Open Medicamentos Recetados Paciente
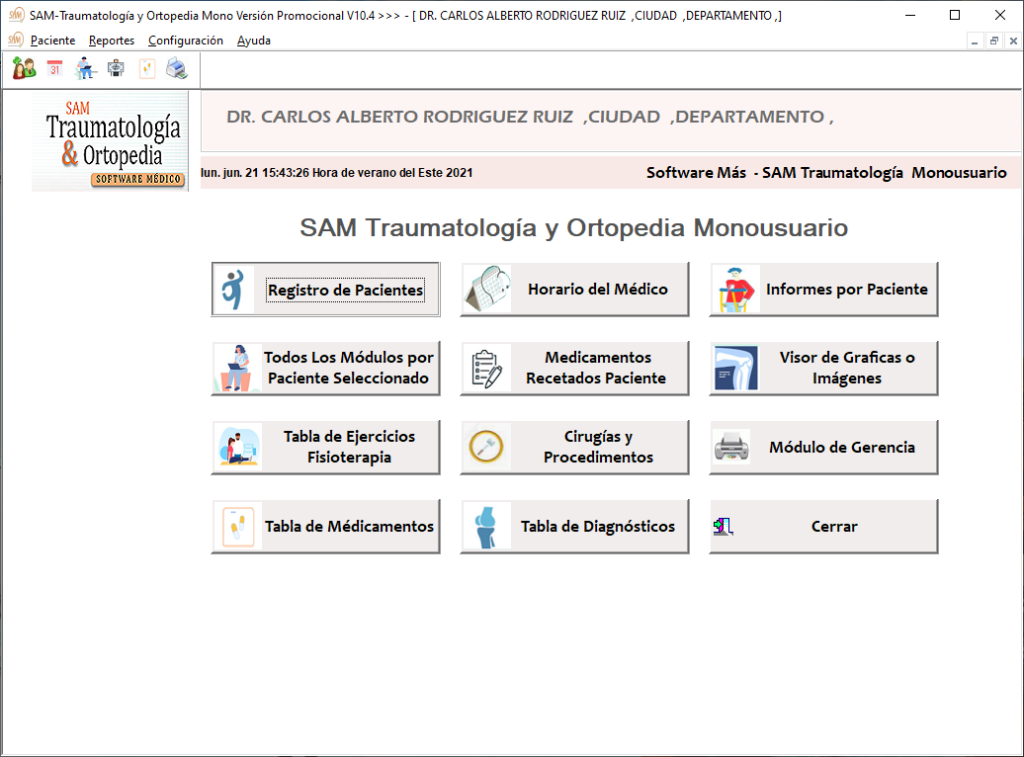Image resolution: width=1024 pixels, height=757 pixels. (x=575, y=368)
